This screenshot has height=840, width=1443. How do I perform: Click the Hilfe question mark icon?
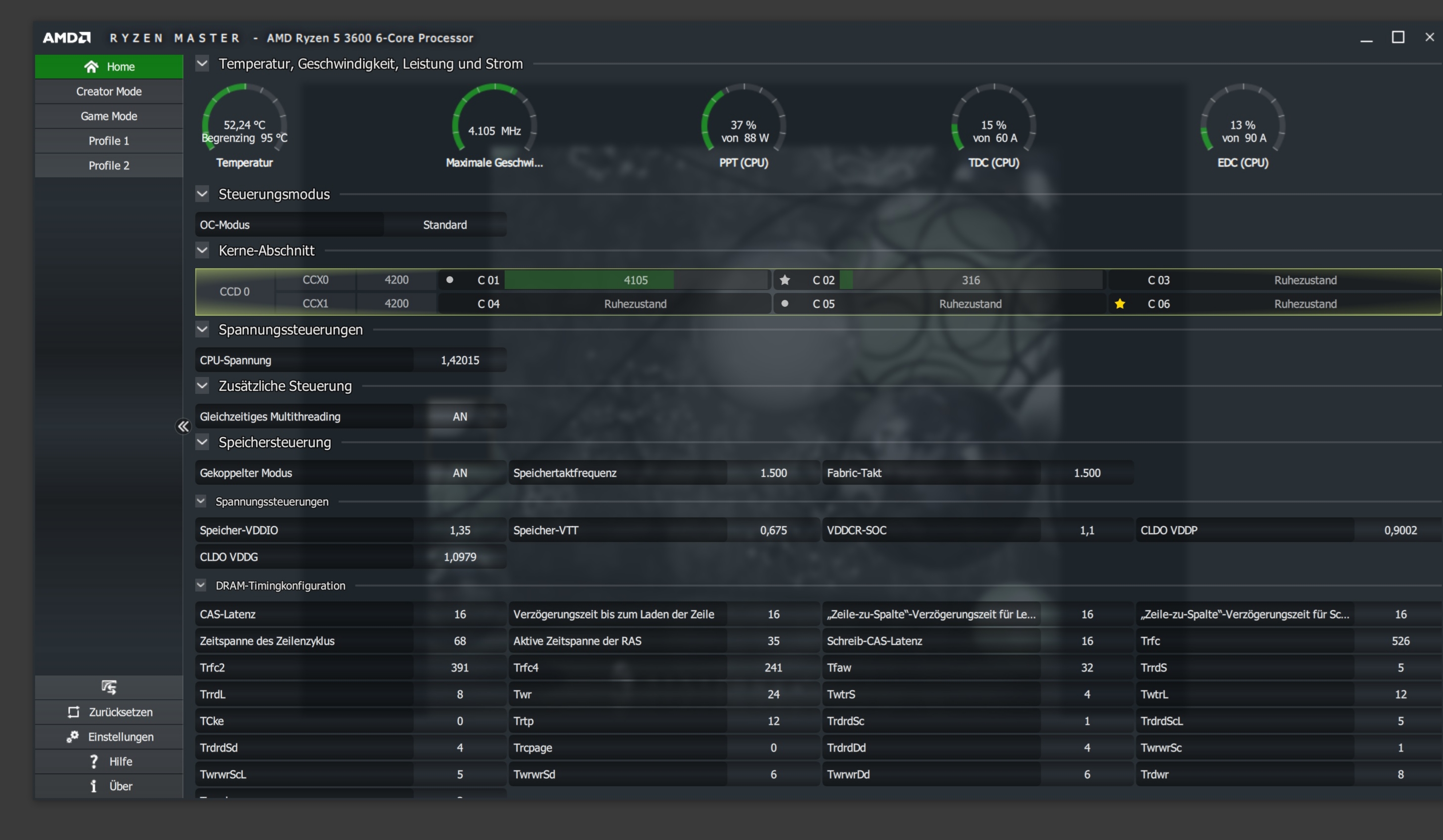pyautogui.click(x=94, y=761)
